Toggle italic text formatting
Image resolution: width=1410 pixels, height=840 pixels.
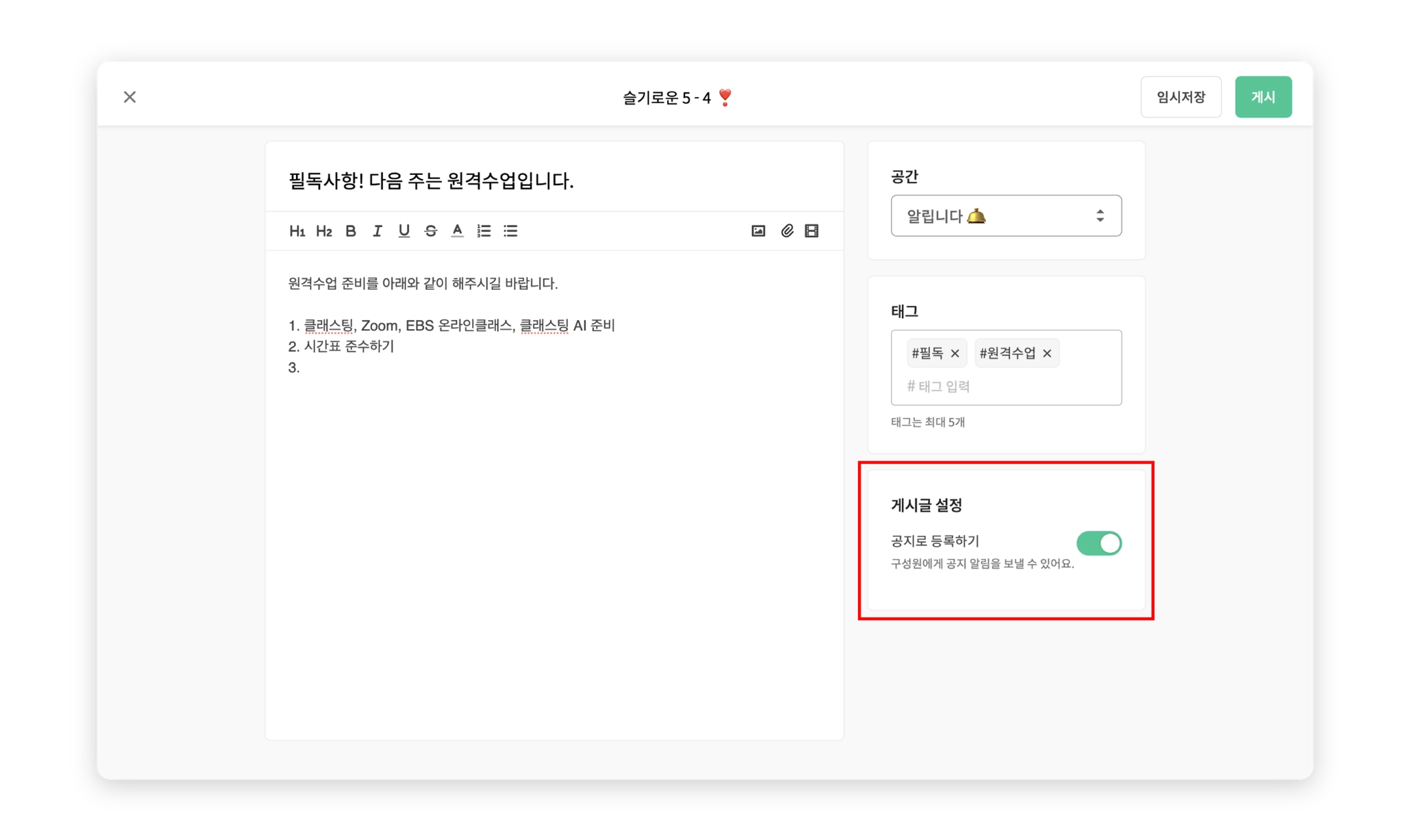(377, 231)
